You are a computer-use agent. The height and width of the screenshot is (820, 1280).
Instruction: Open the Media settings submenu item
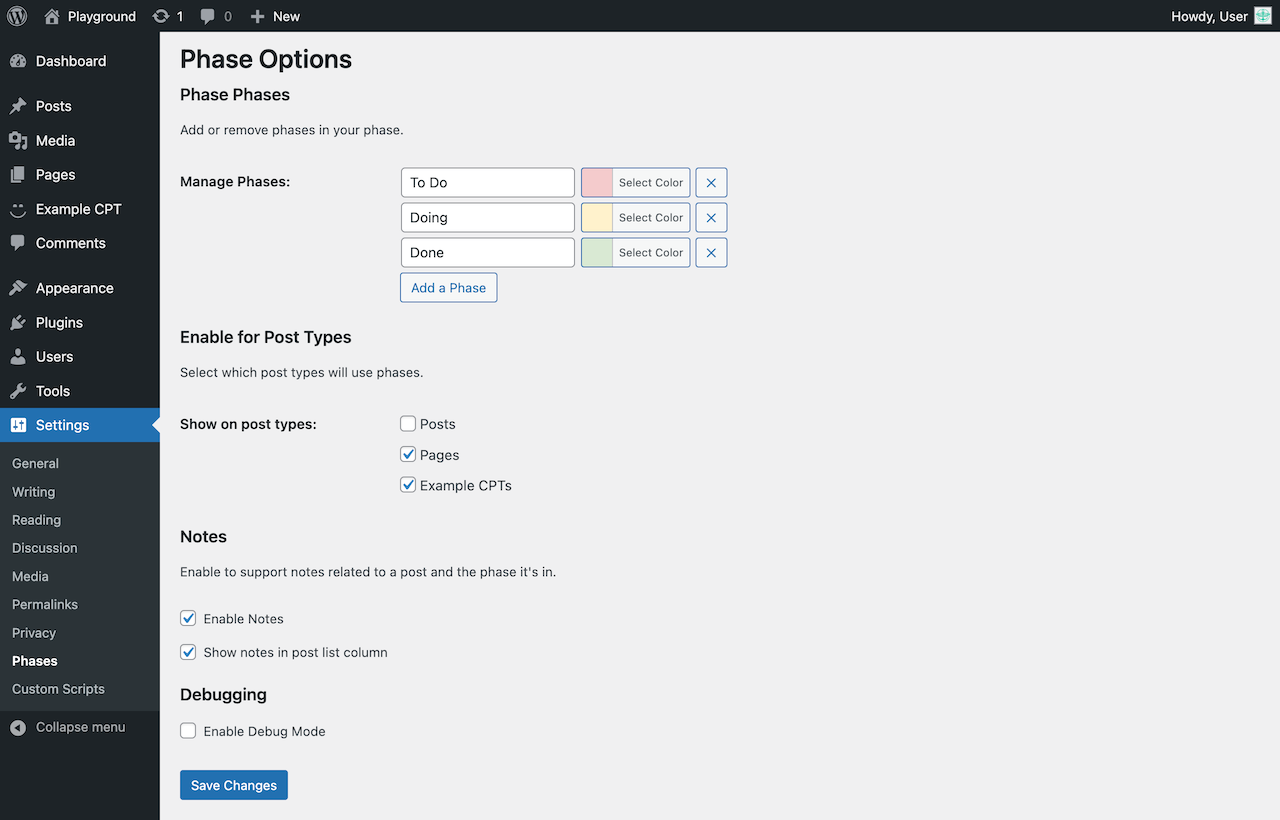[30, 576]
